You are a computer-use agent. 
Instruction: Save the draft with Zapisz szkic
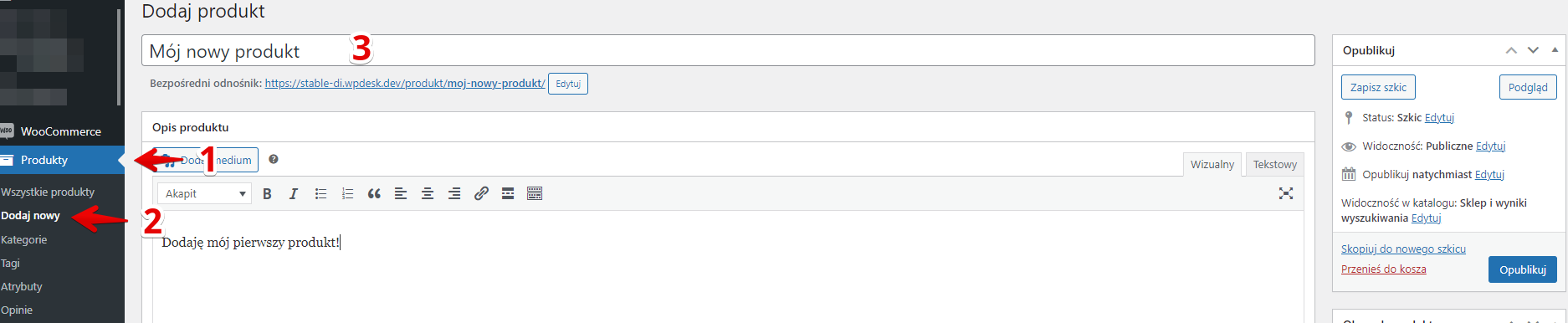pyautogui.click(x=1378, y=87)
